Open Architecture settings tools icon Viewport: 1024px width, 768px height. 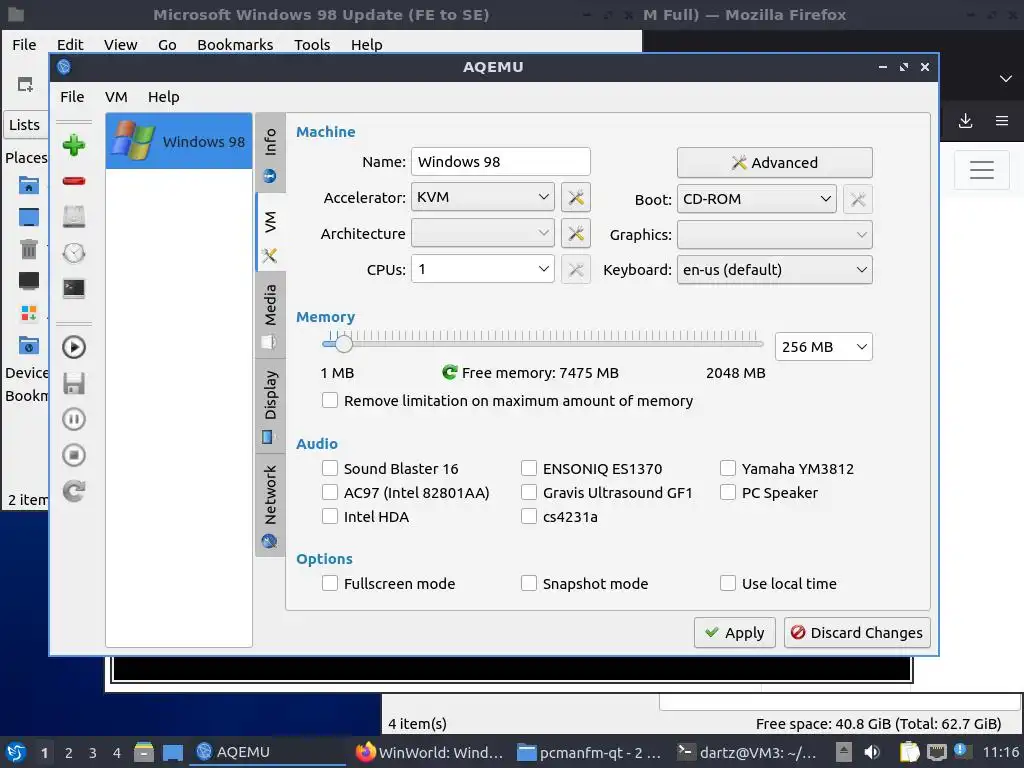575,233
